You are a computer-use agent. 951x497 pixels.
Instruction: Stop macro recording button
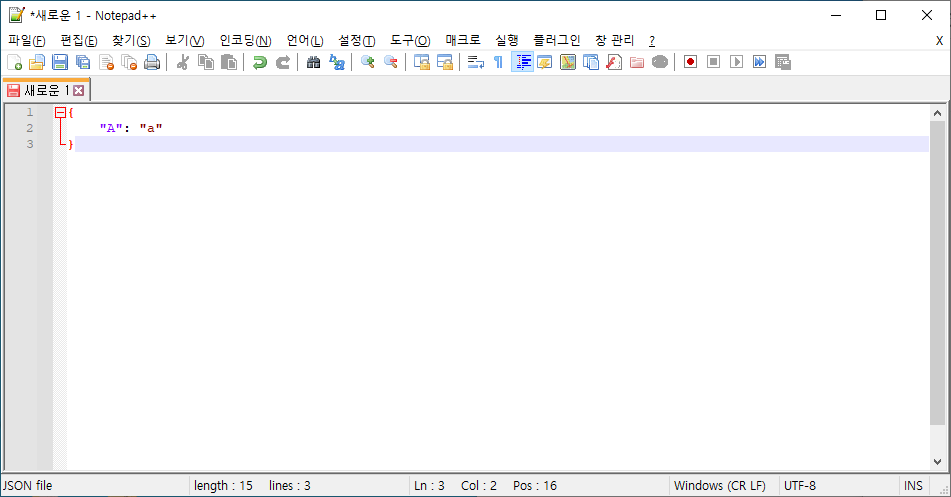tap(713, 62)
